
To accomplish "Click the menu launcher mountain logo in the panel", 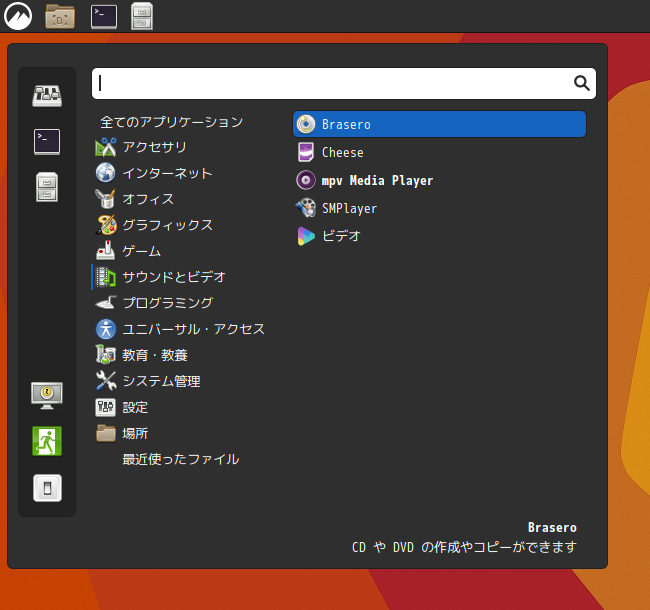I will coord(18,16).
